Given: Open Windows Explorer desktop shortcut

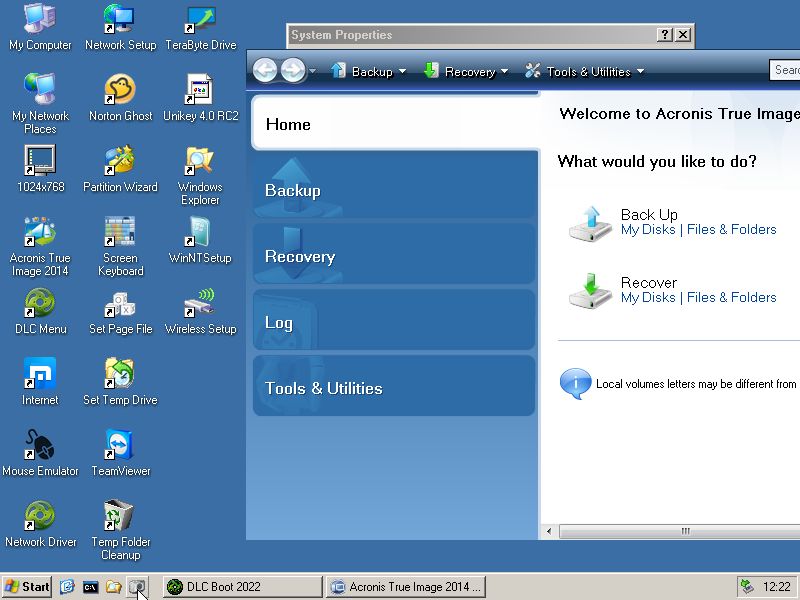Looking at the screenshot, I should (x=201, y=175).
